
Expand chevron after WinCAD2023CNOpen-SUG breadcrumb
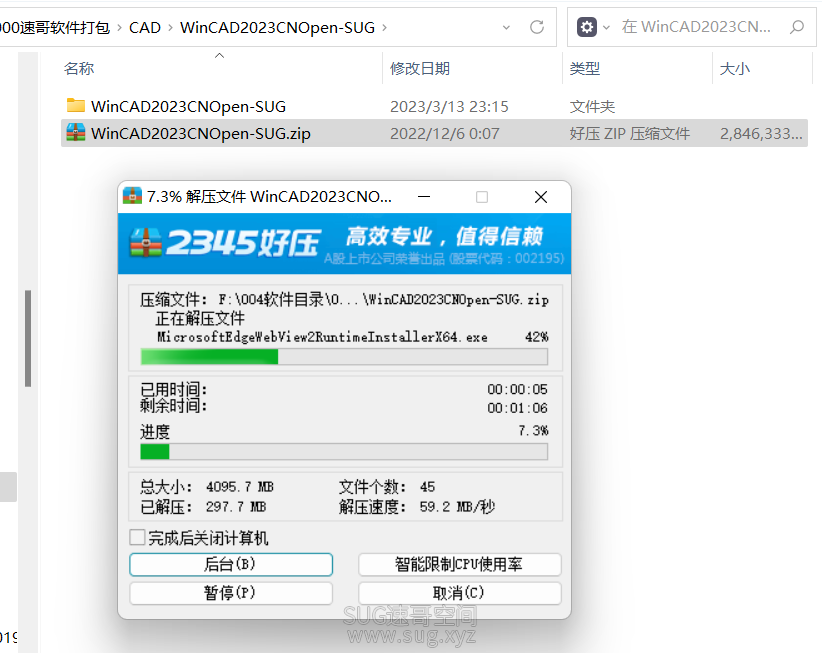pyautogui.click(x=384, y=27)
